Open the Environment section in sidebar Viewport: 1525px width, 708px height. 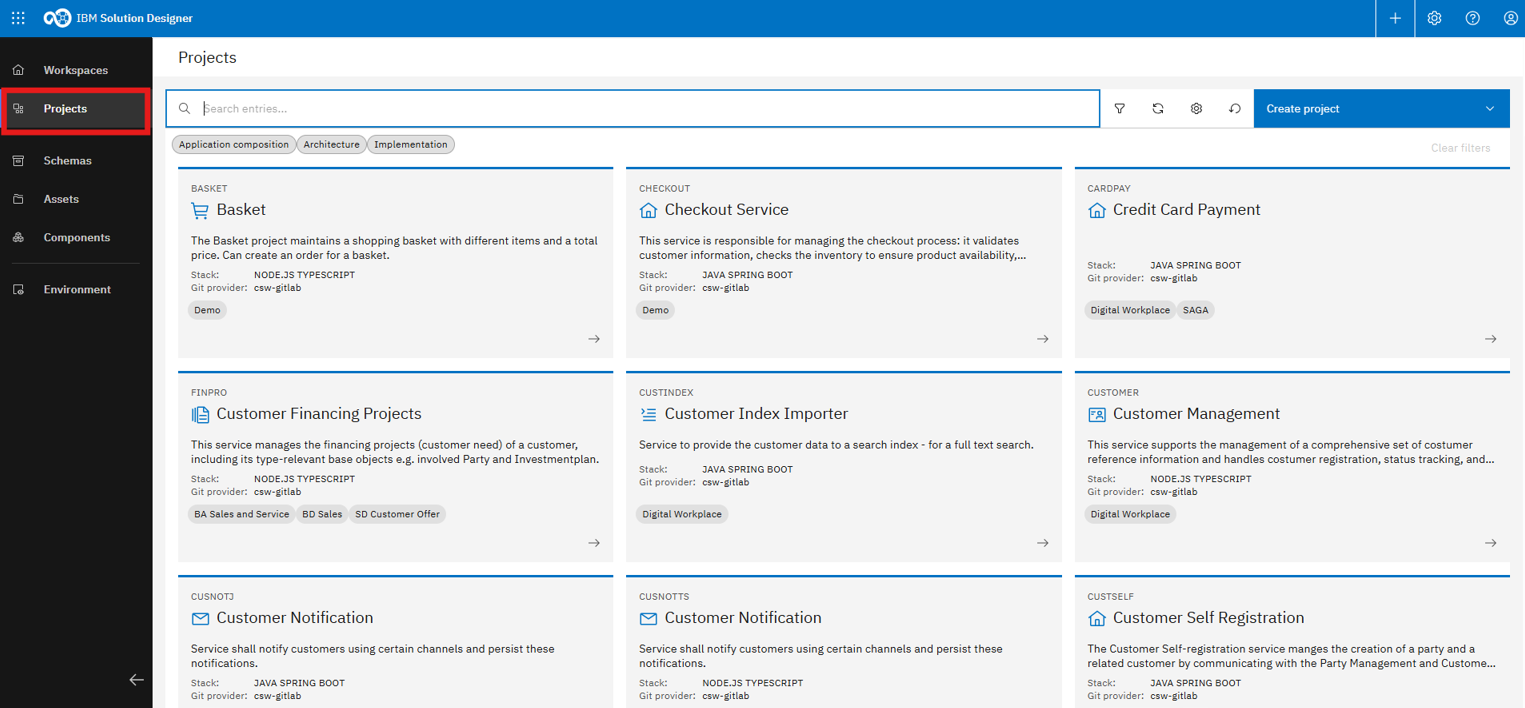[77, 290]
